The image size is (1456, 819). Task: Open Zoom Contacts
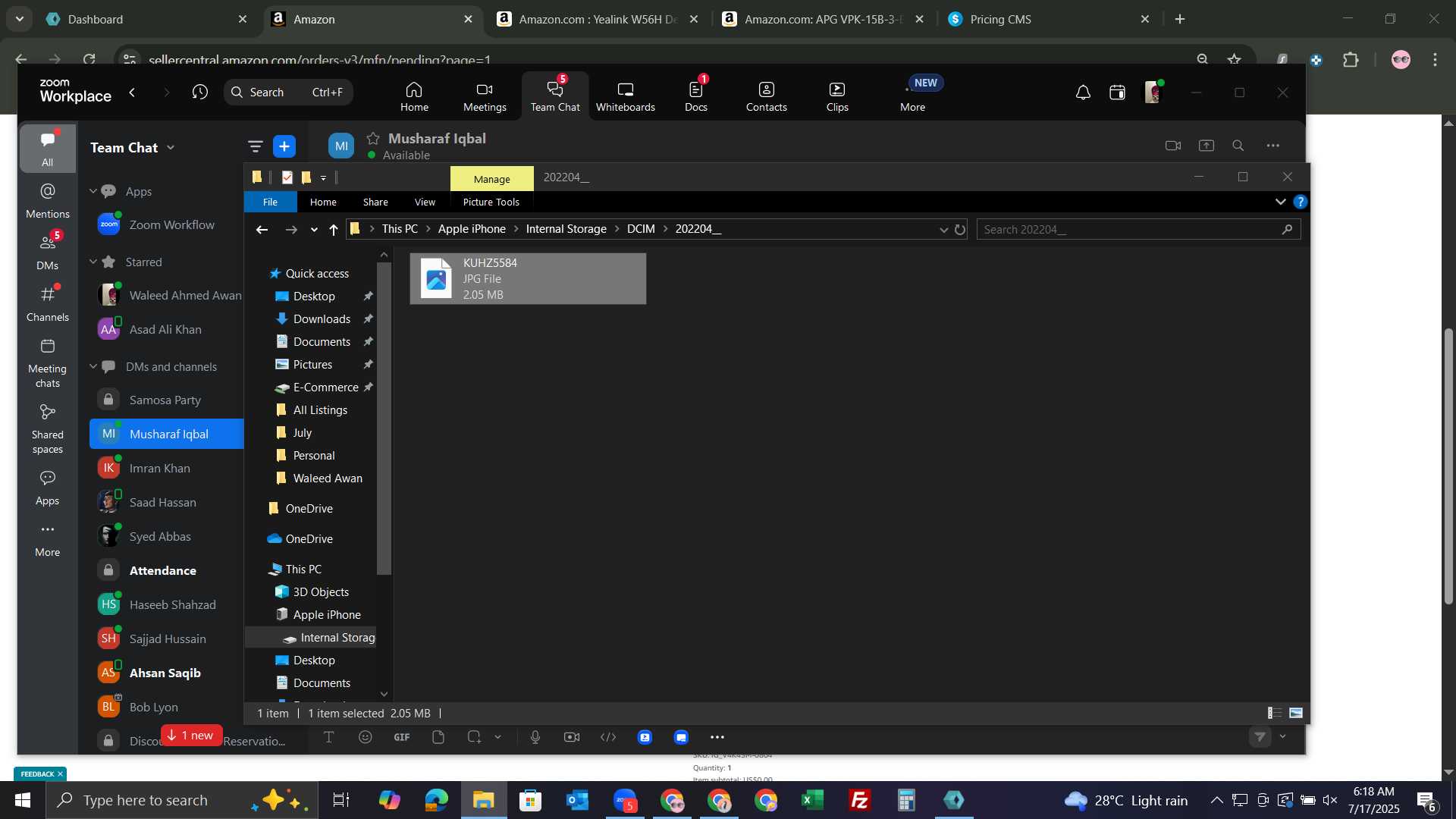766,96
